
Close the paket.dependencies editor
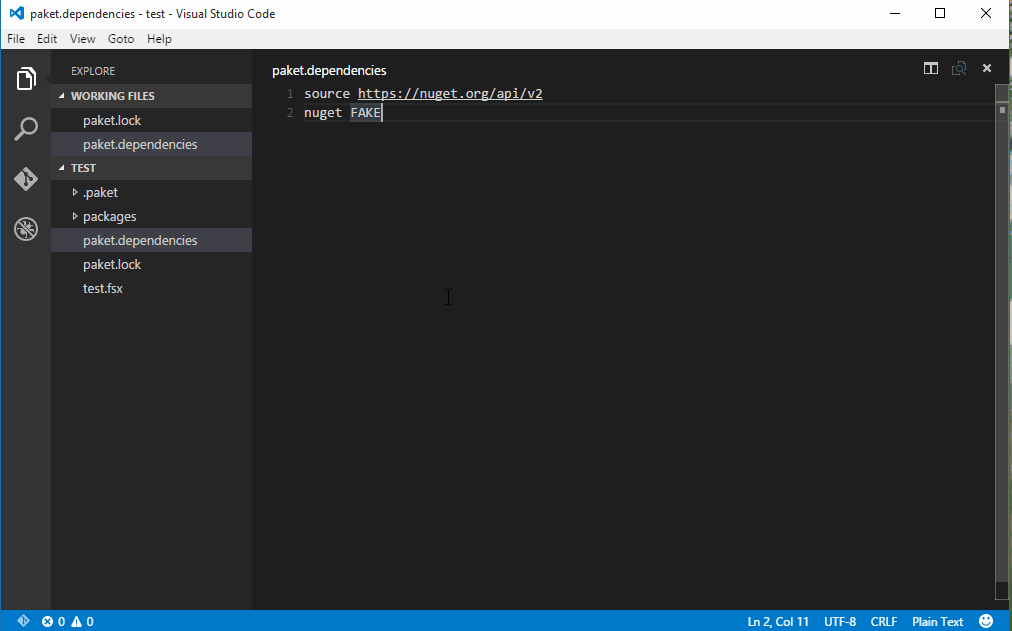987,68
